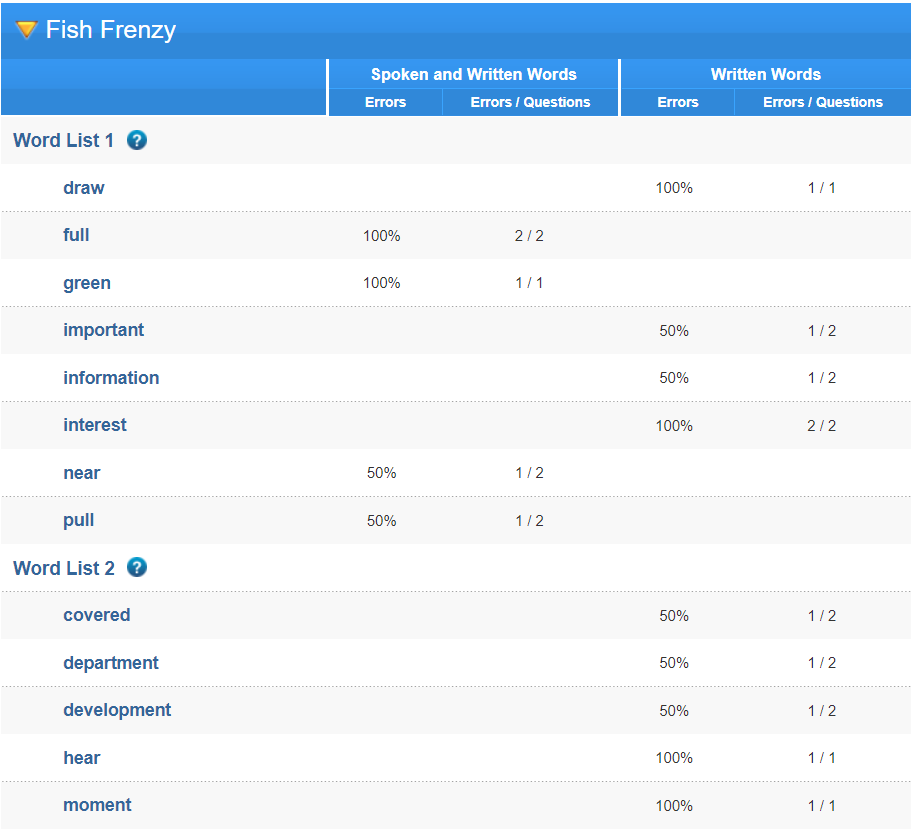
Task: Open the word 'green'
Action: tap(87, 284)
